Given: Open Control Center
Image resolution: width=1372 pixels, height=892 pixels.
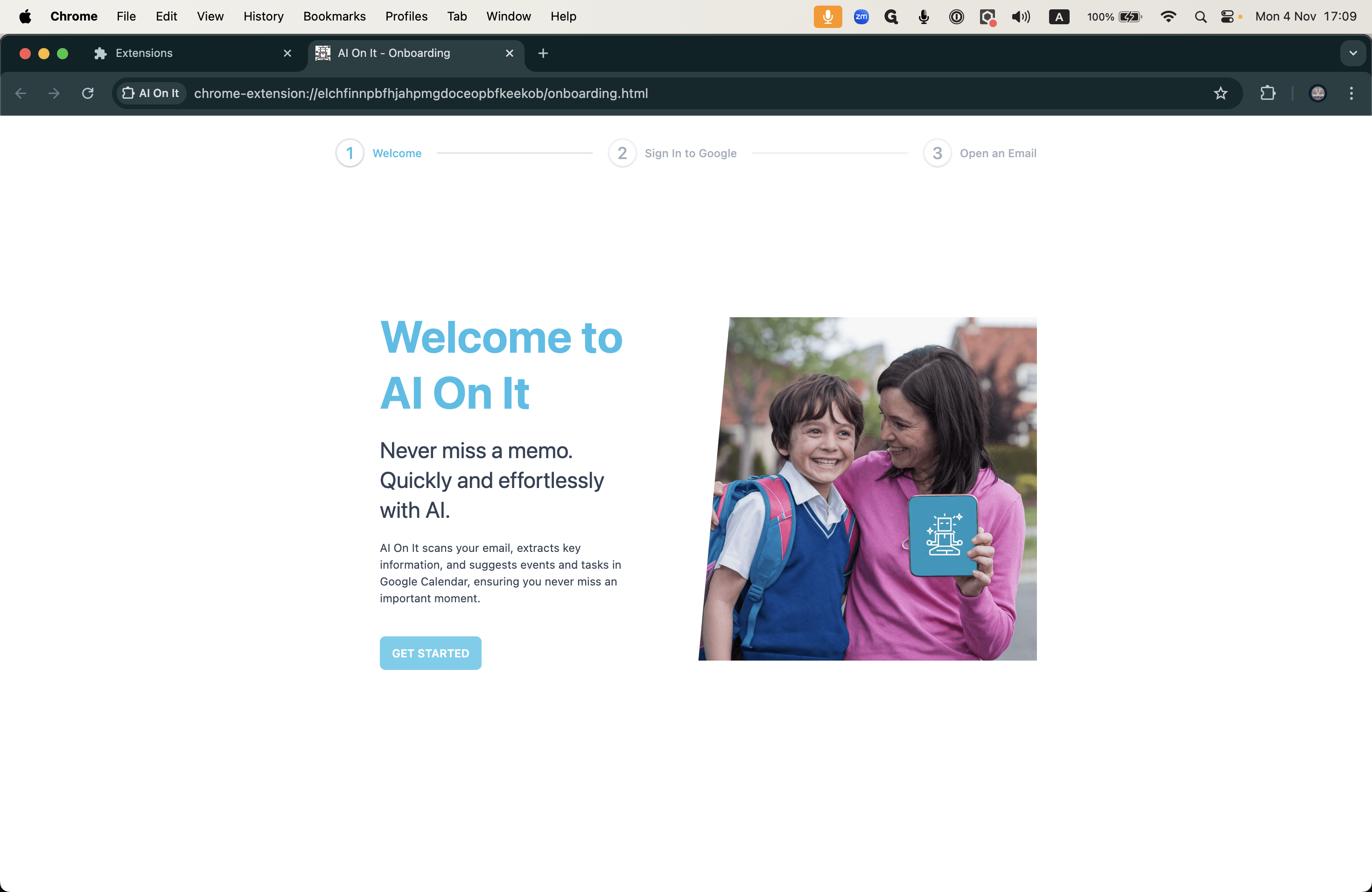Looking at the screenshot, I should [x=1227, y=17].
